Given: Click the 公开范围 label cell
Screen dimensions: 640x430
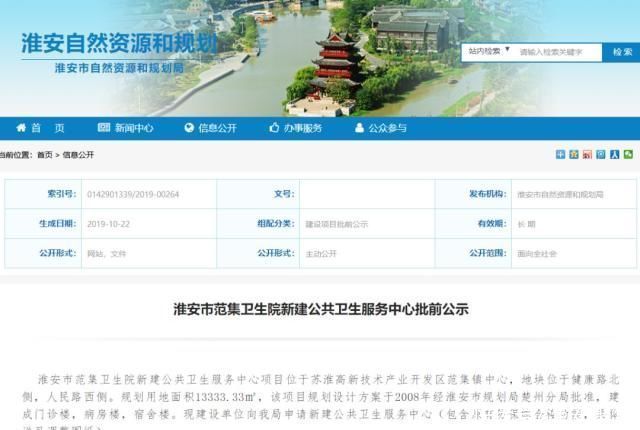Looking at the screenshot, I should point(473,253).
